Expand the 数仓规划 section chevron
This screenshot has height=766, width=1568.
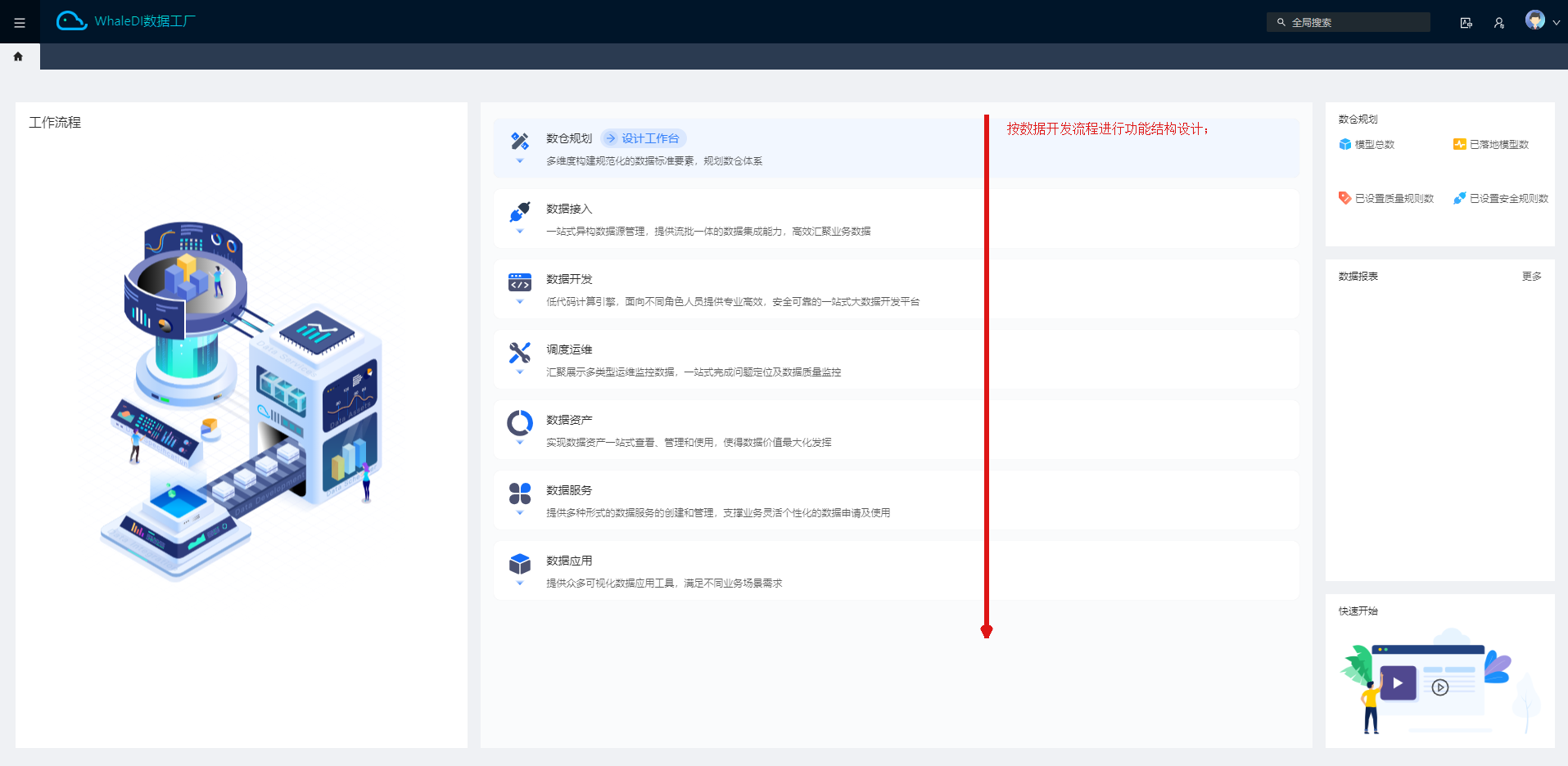tap(520, 161)
